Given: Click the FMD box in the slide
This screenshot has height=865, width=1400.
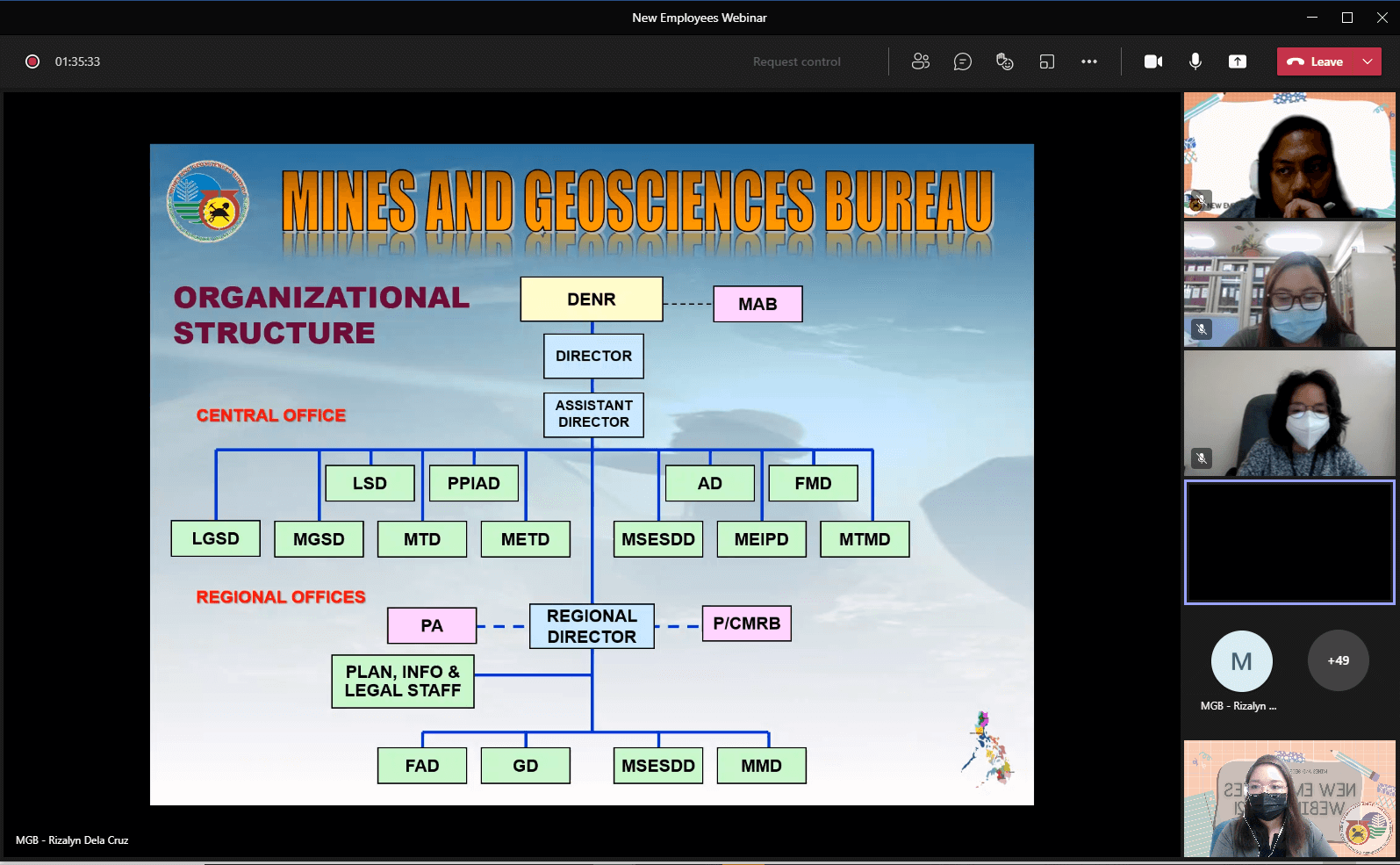Looking at the screenshot, I should tap(813, 483).
